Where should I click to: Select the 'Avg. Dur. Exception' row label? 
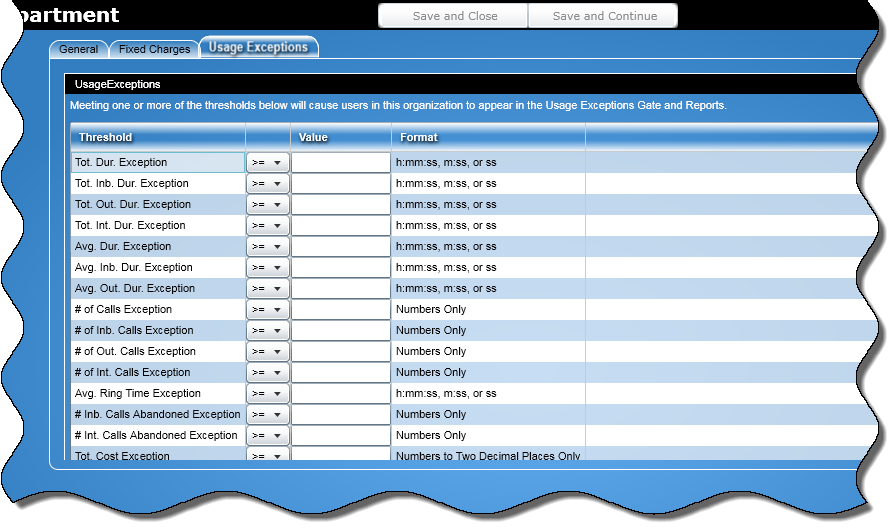[123, 246]
